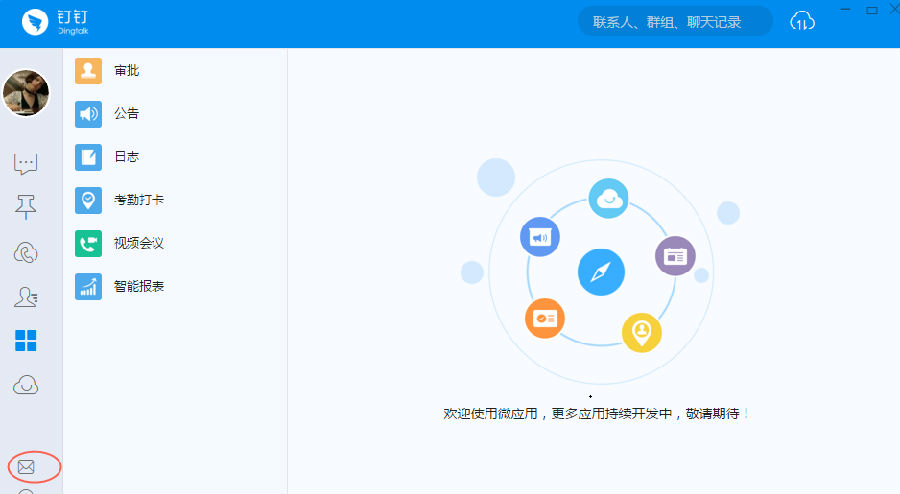Open the DING pin sidebar icon

point(25,207)
